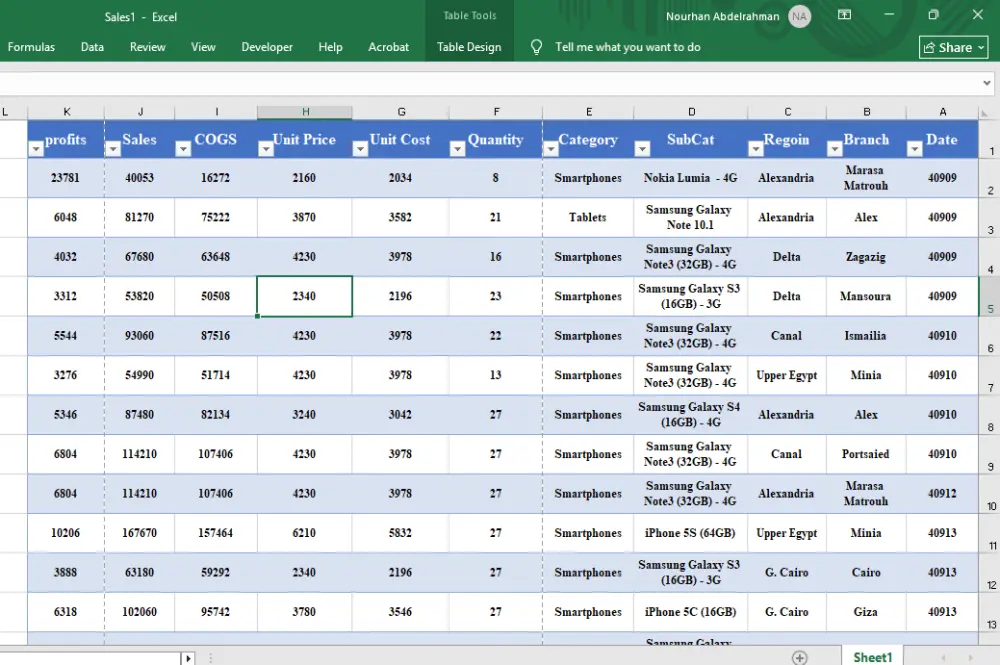Viewport: 1000px width, 665px height.
Task: Select the Mansoura branch cell
Action: (x=866, y=296)
